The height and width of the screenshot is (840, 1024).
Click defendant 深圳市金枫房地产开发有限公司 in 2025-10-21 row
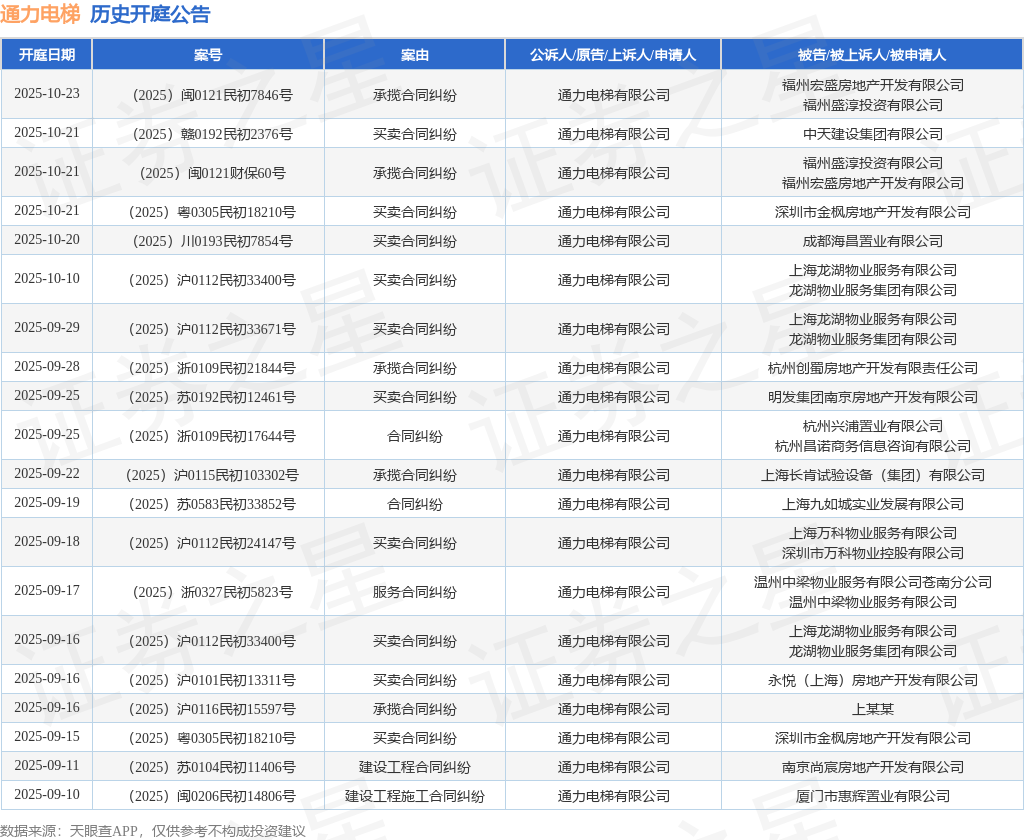pyautogui.click(x=872, y=212)
